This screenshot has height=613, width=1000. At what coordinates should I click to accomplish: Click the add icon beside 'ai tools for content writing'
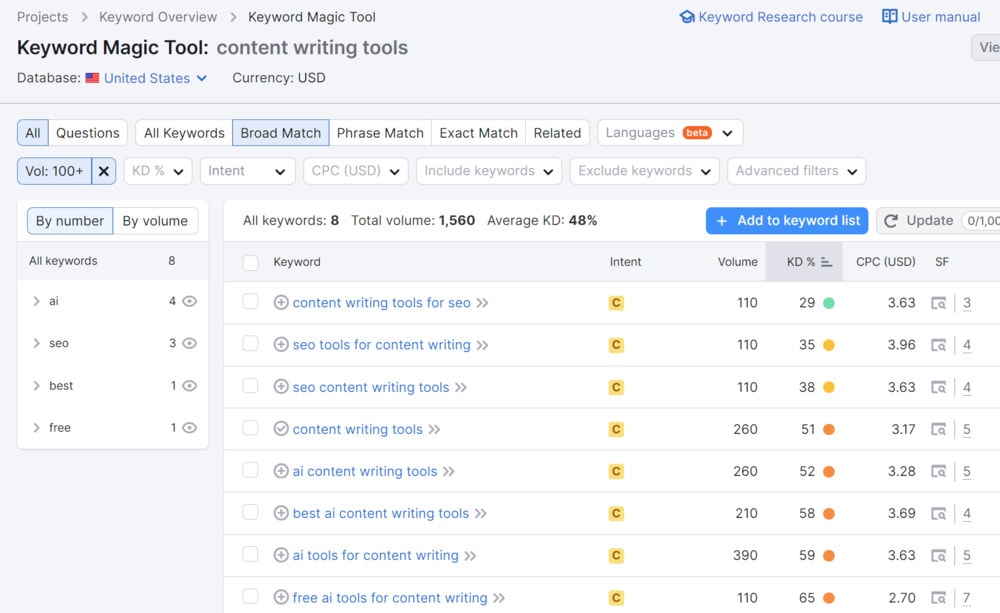(x=281, y=555)
